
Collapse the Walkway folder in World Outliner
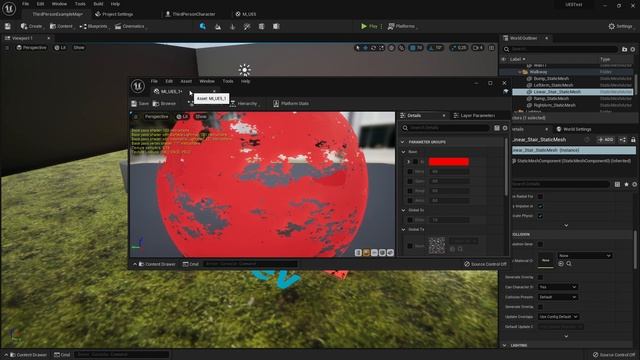(x=519, y=72)
